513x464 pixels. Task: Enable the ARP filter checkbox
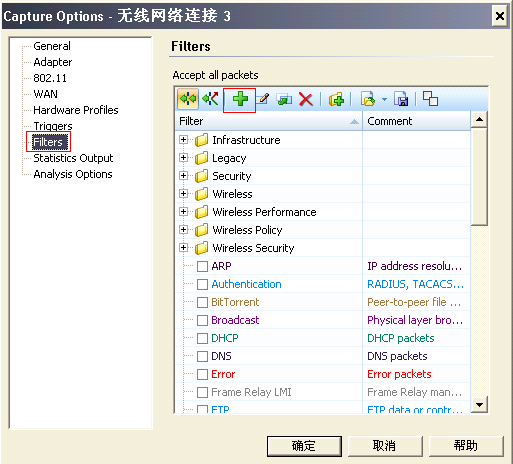(202, 267)
